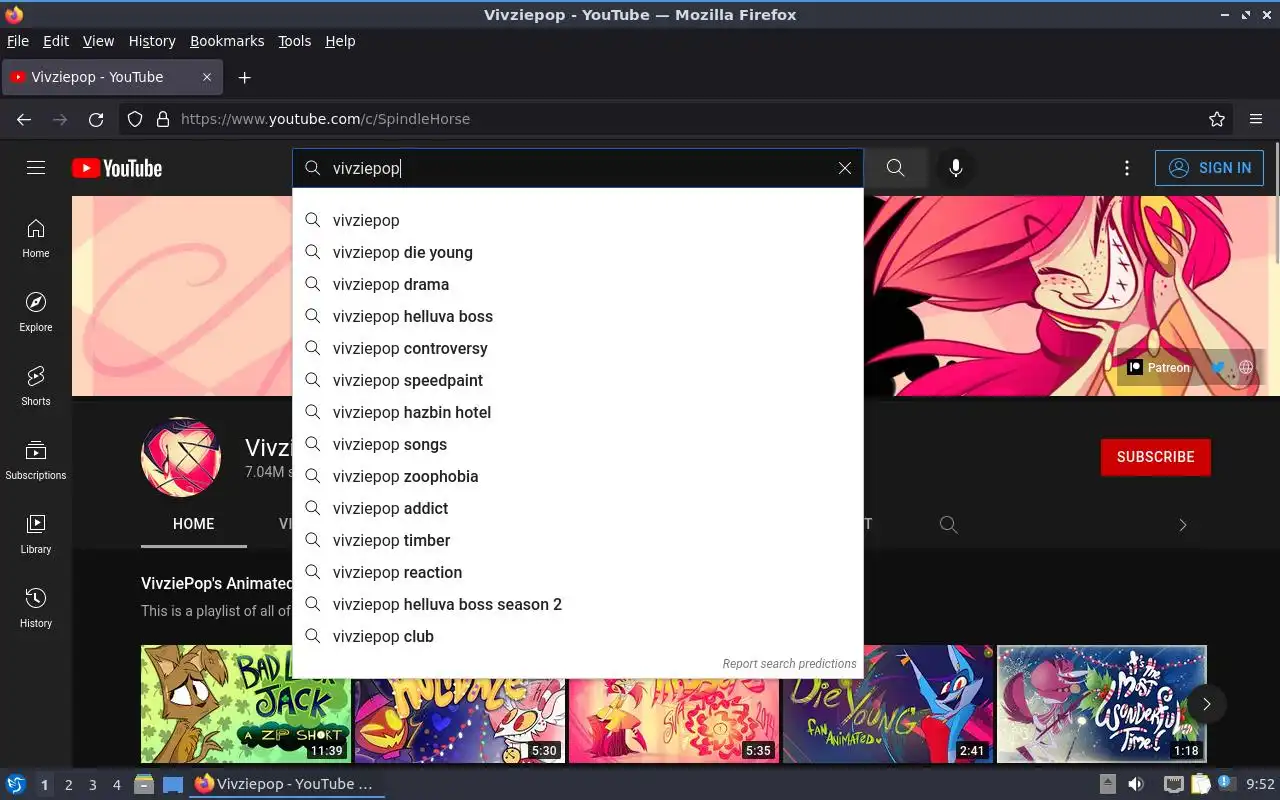1280x800 pixels.
Task: Click the SIGN IN button
Action: 1209,168
